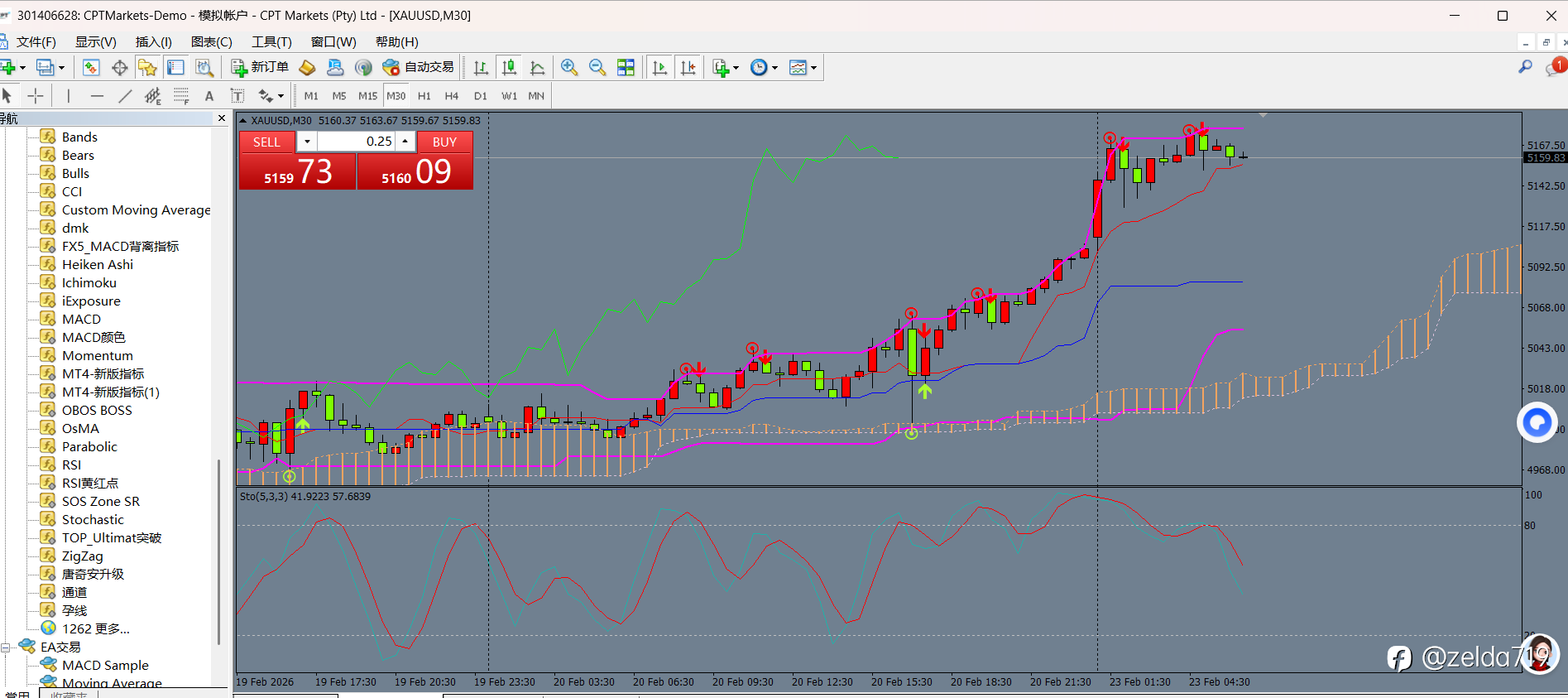This screenshot has width=1568, height=698.
Task: Select the Fibonacci retracement tool
Action: pos(181,96)
